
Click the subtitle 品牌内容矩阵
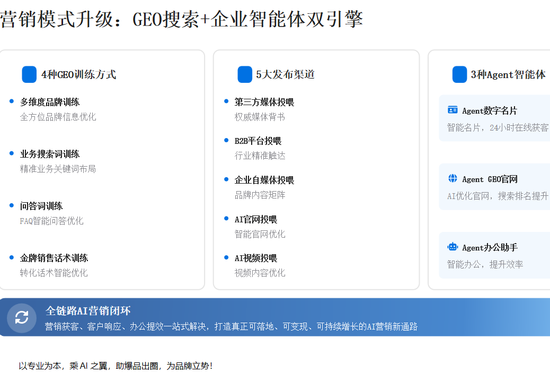(x=260, y=195)
